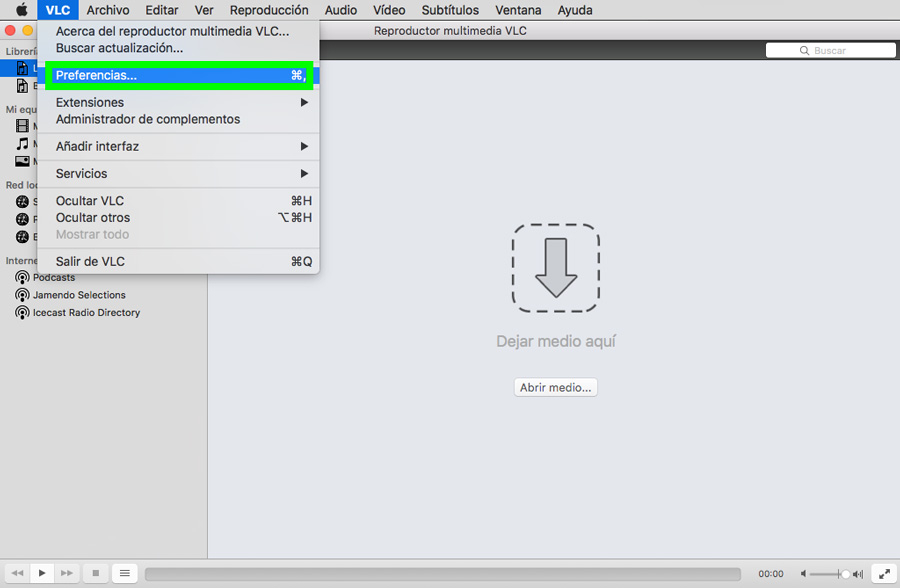Click the music note icon in sidebar
900x588 pixels.
22,144
